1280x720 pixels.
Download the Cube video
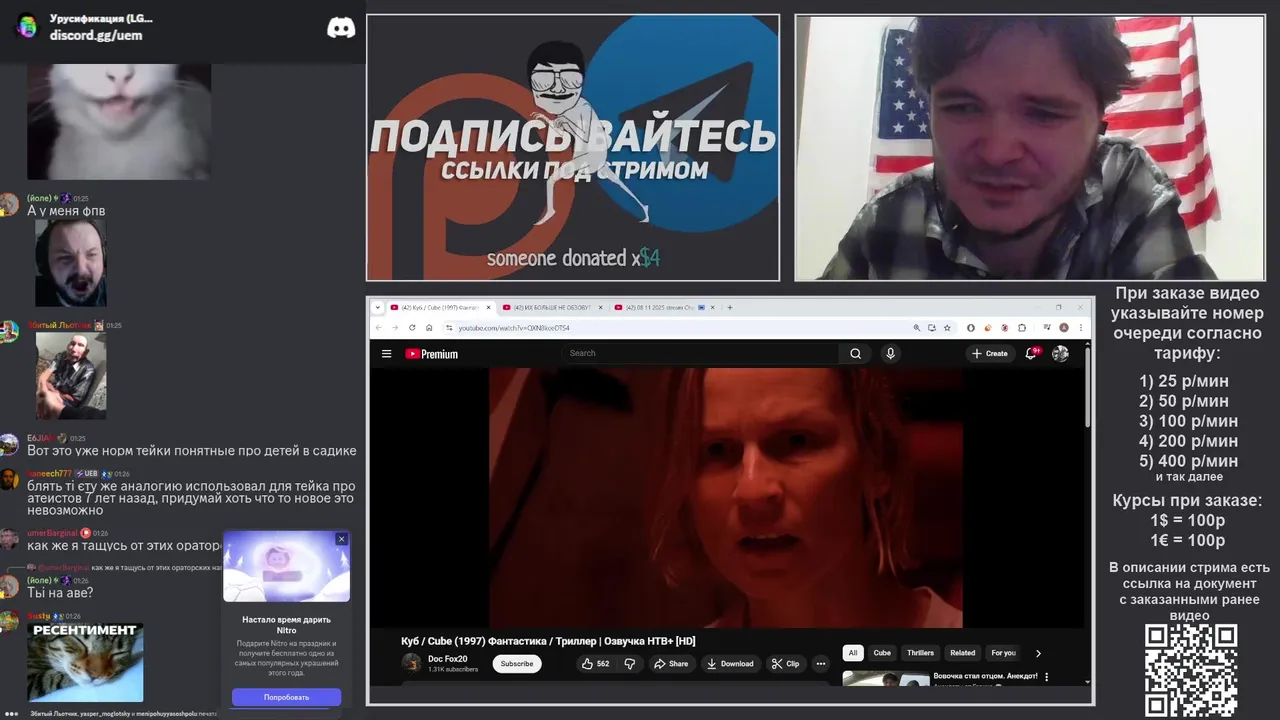[x=730, y=663]
